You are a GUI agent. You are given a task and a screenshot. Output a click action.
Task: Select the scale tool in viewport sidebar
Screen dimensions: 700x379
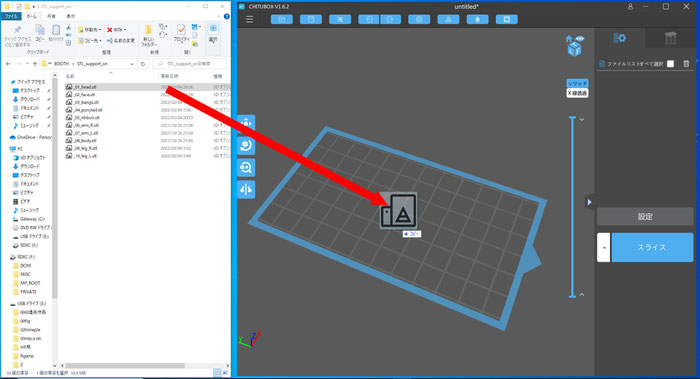[246, 168]
